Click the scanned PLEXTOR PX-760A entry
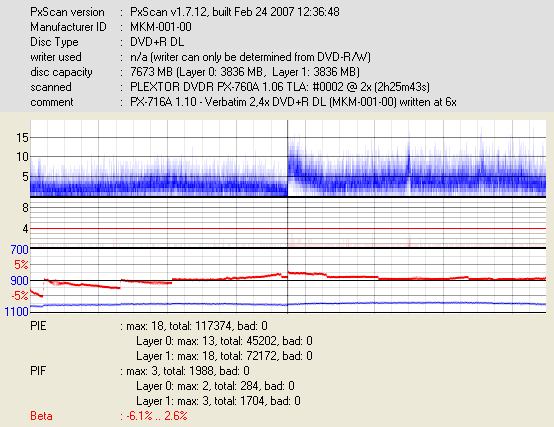 (x=279, y=87)
